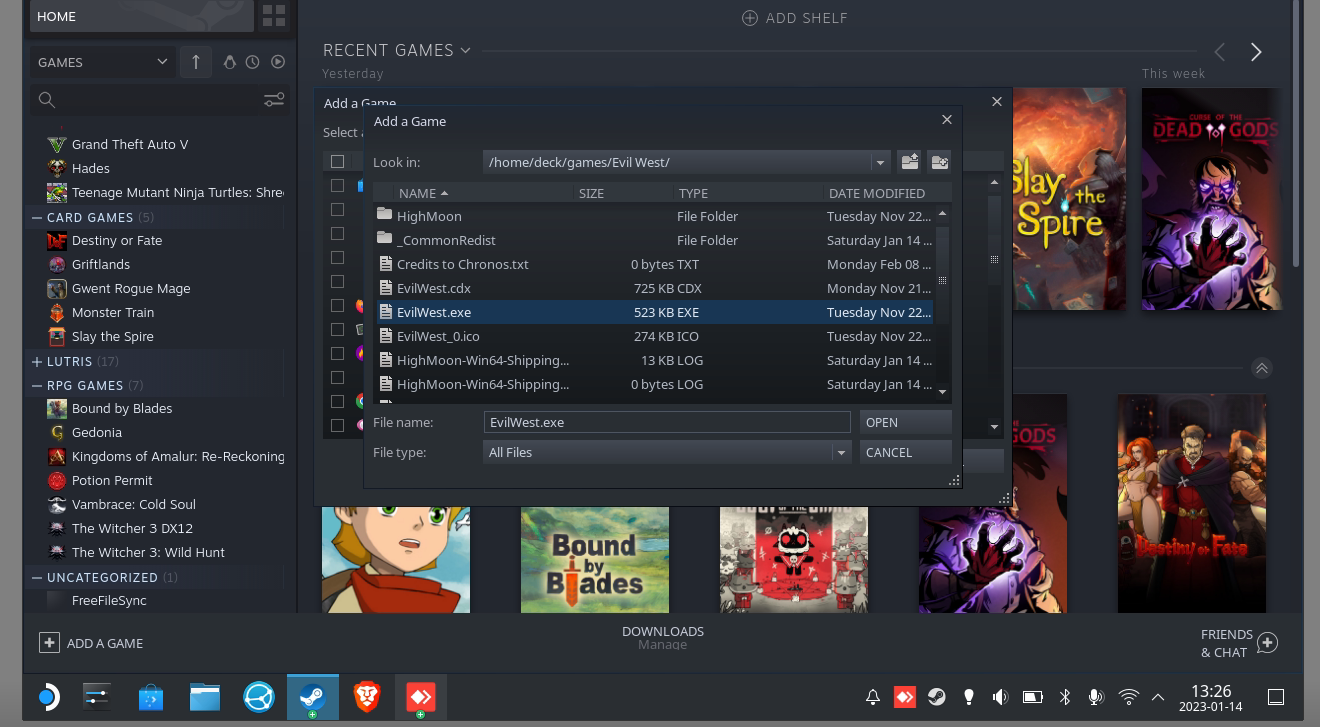Open the File type All Files dropdown
1320x727 pixels.
coord(667,452)
